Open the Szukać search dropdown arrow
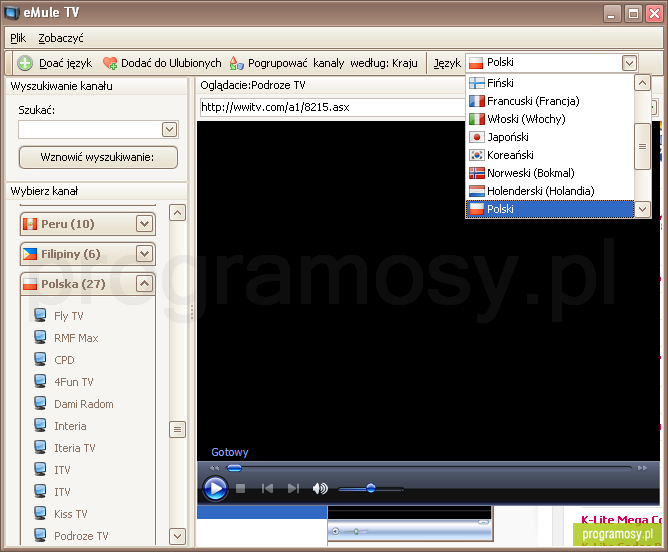This screenshot has height=552, width=668. [x=170, y=129]
